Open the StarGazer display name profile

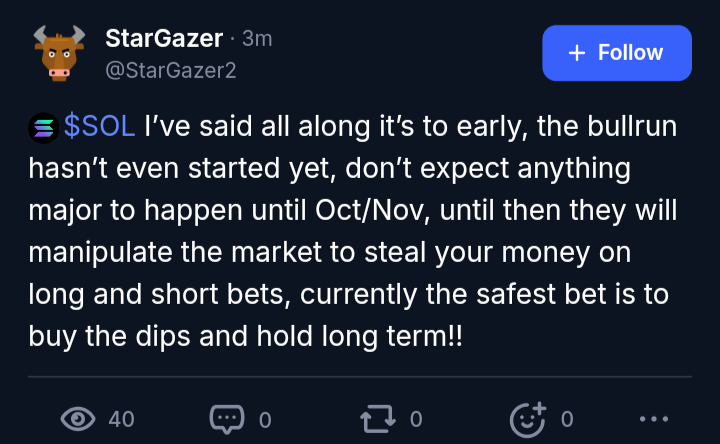coord(164,38)
